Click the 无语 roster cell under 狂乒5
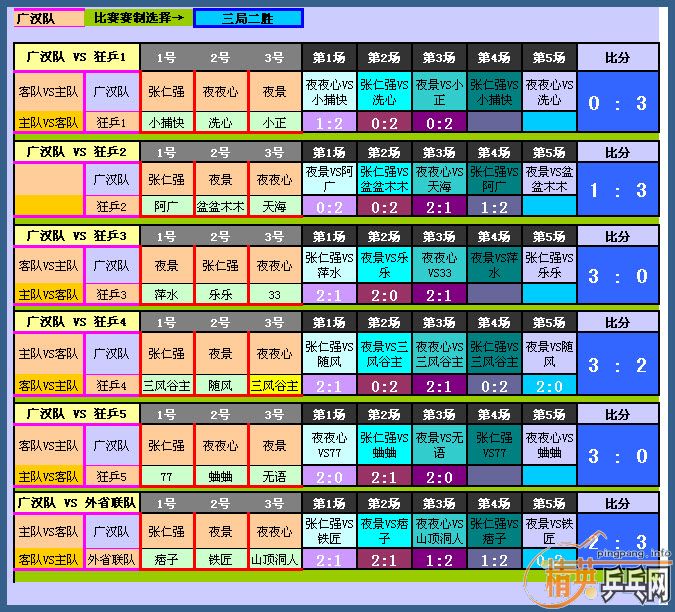The width and height of the screenshot is (675, 612). [x=275, y=476]
